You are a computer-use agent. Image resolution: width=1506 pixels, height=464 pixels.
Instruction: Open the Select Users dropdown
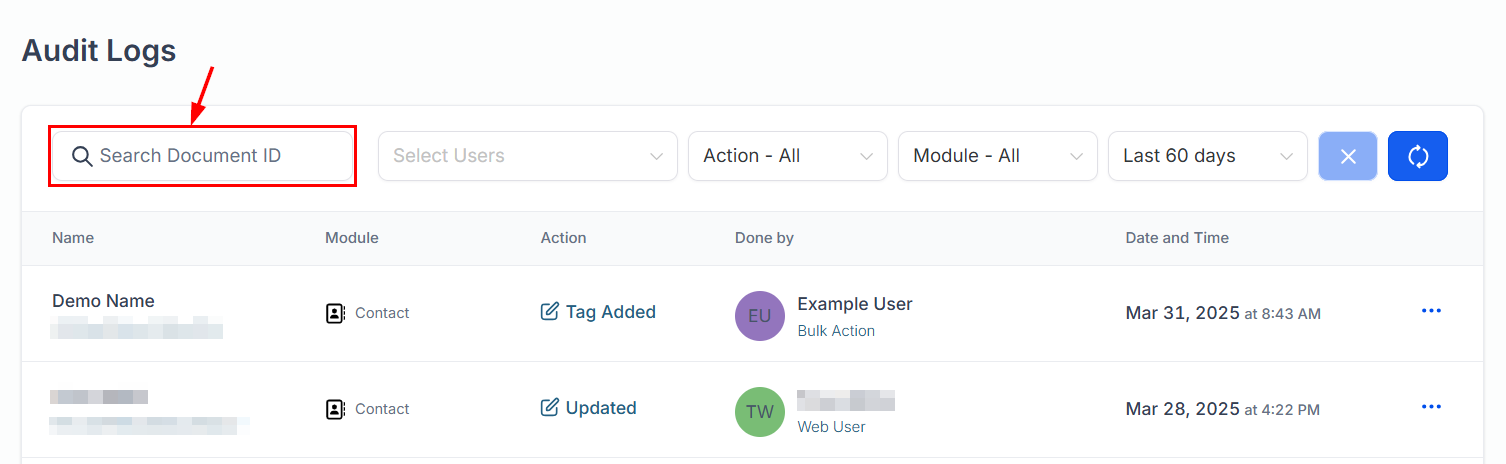click(x=527, y=156)
